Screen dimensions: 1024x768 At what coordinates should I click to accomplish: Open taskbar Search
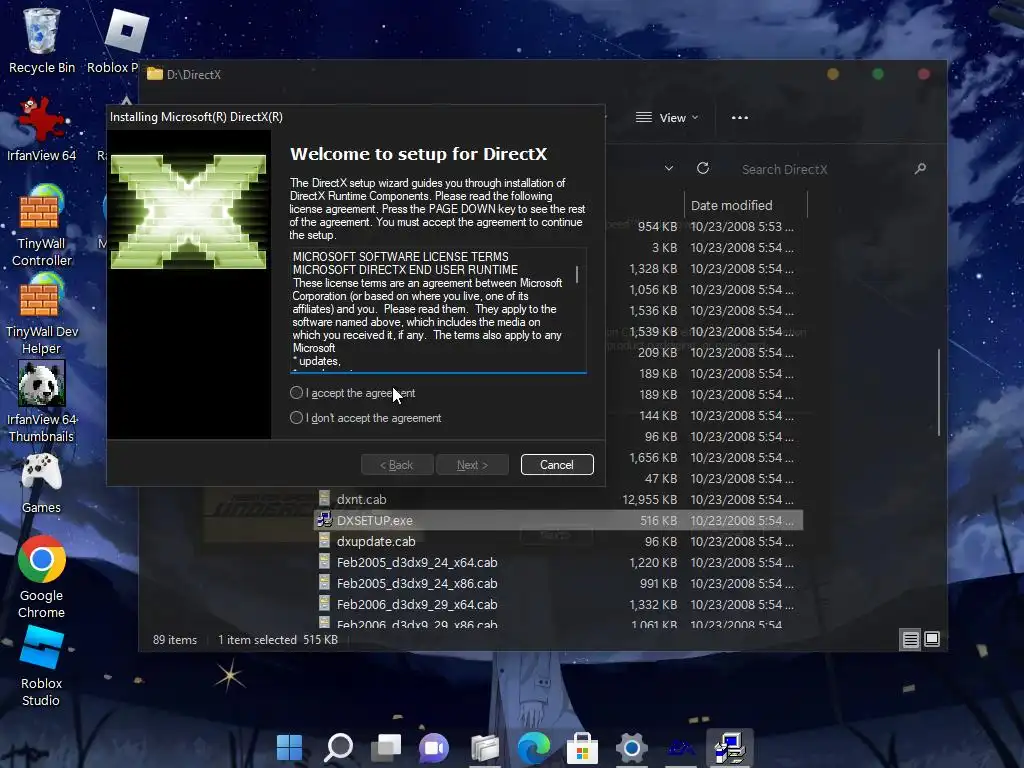click(338, 747)
